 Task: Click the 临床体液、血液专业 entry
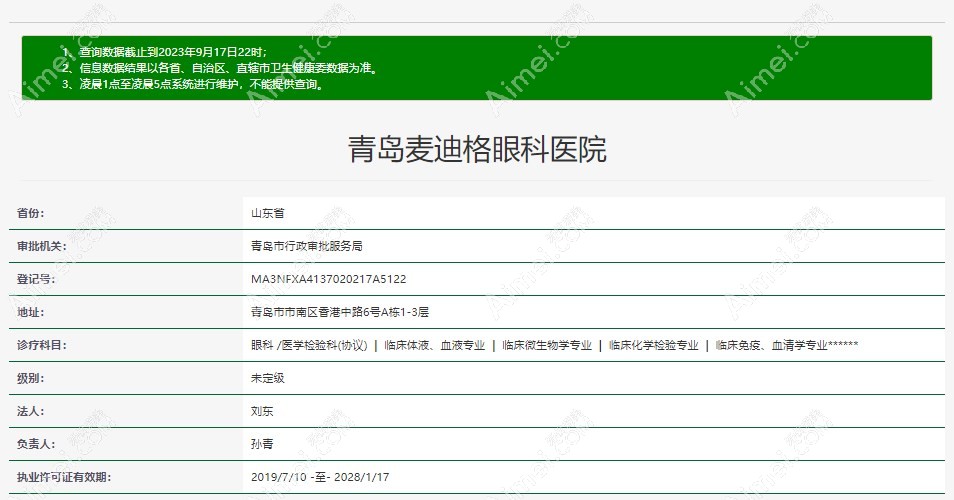(x=434, y=345)
